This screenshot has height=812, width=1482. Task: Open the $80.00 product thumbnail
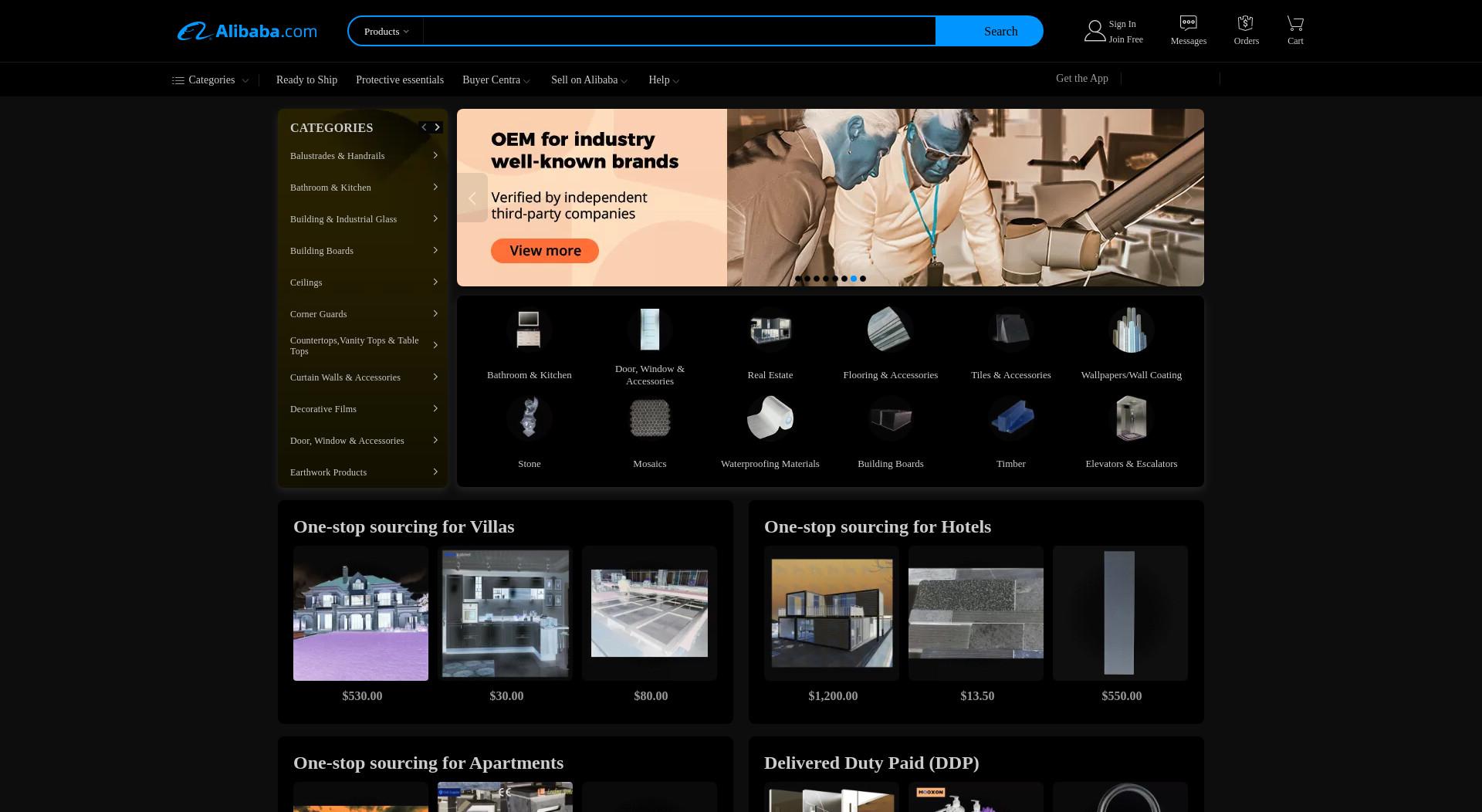point(649,614)
